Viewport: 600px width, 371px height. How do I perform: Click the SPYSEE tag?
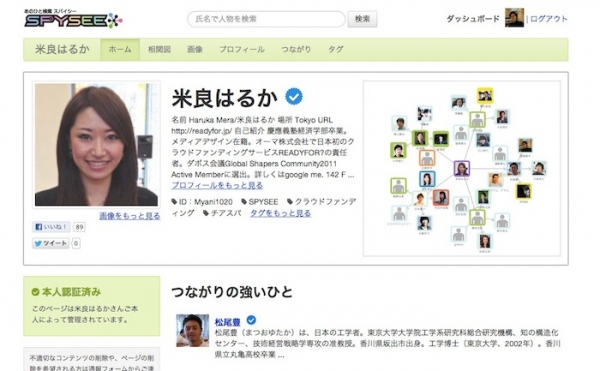[x=260, y=202]
